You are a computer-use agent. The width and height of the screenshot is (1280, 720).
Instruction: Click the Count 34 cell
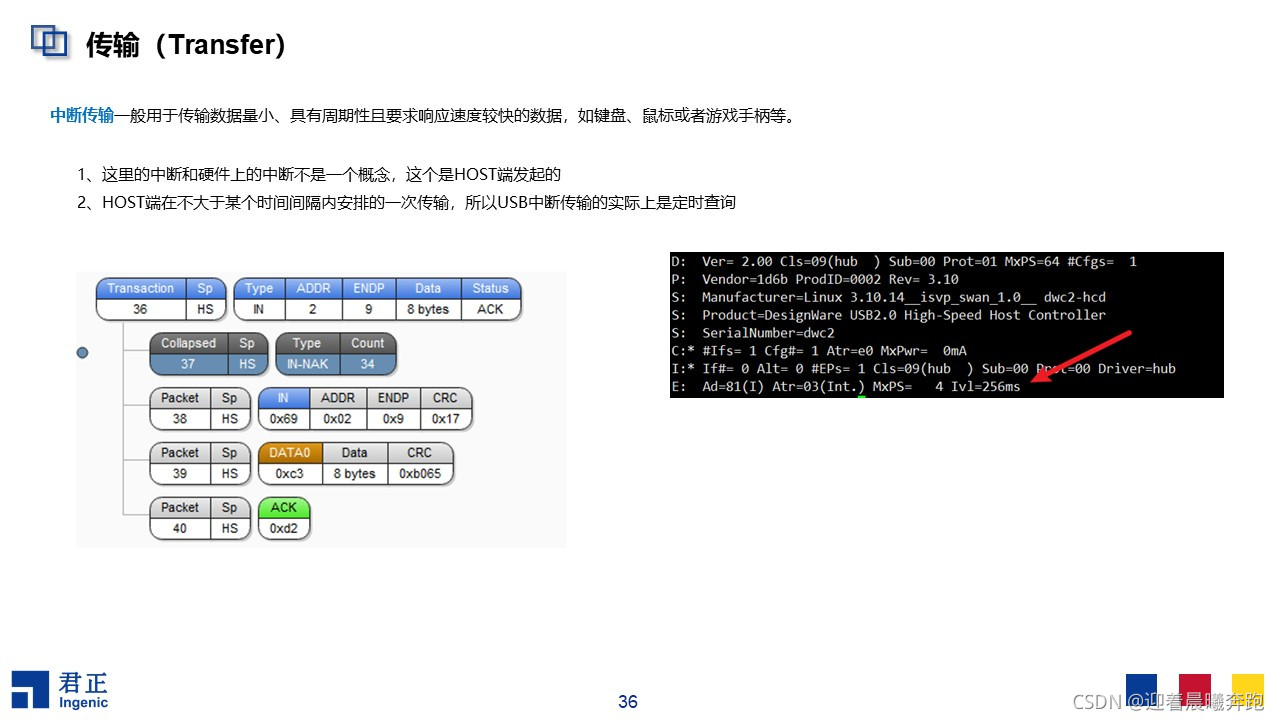click(x=367, y=354)
